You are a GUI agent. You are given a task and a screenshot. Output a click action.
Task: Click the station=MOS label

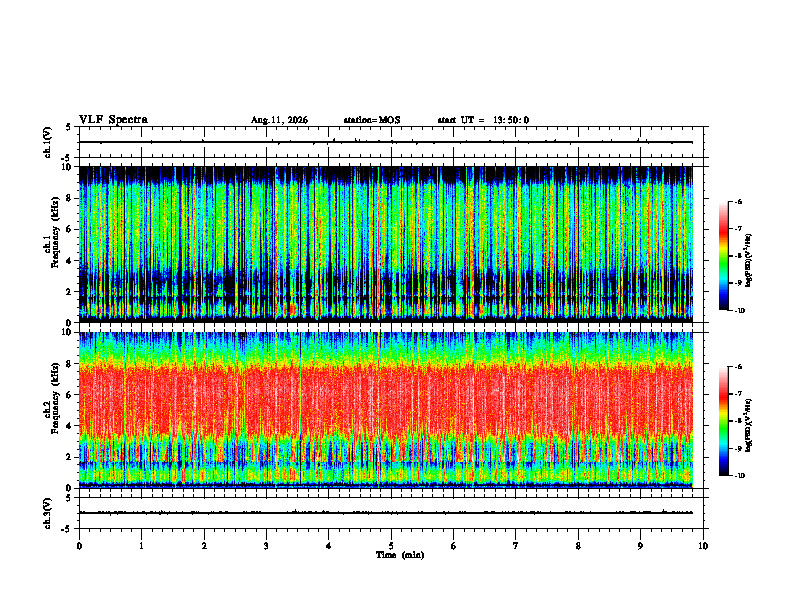click(x=372, y=120)
